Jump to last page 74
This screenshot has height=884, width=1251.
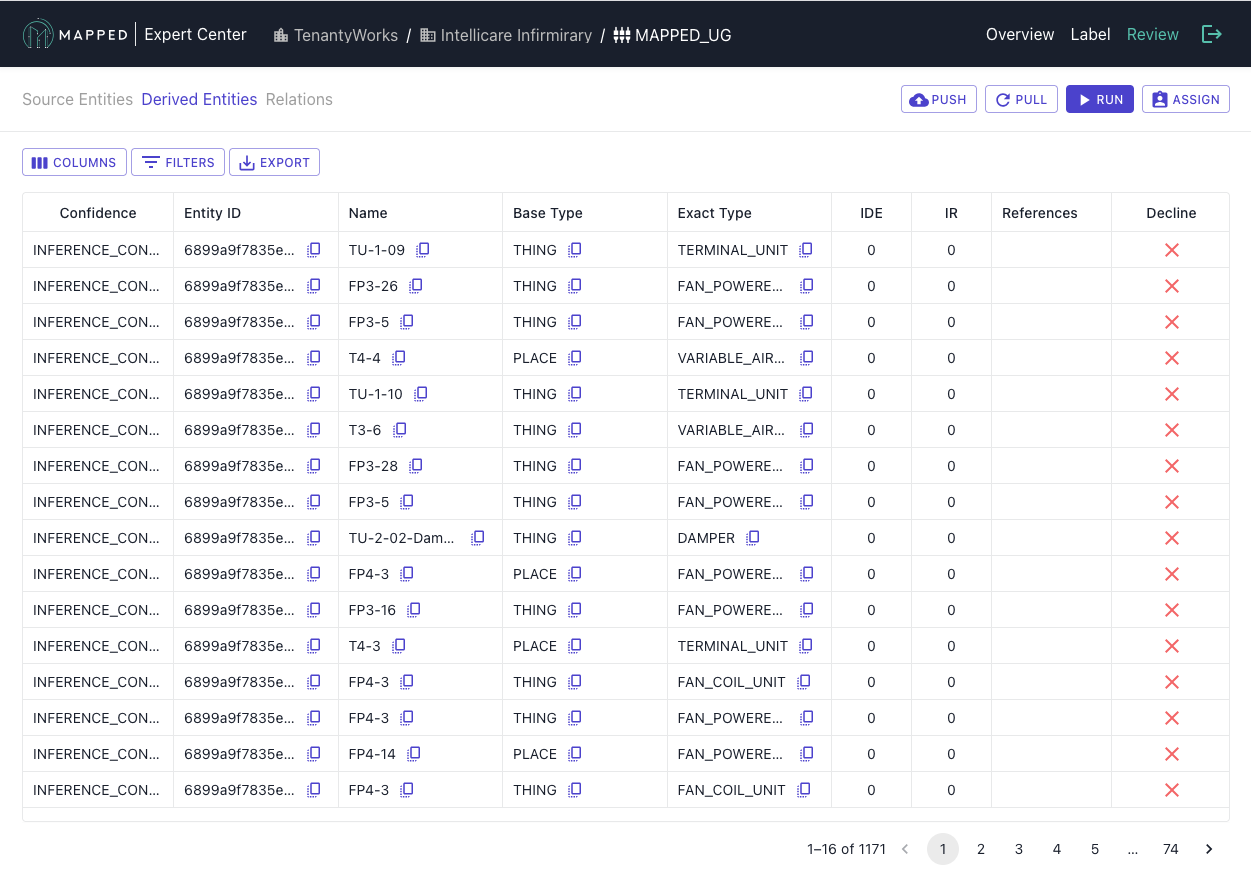click(1171, 849)
